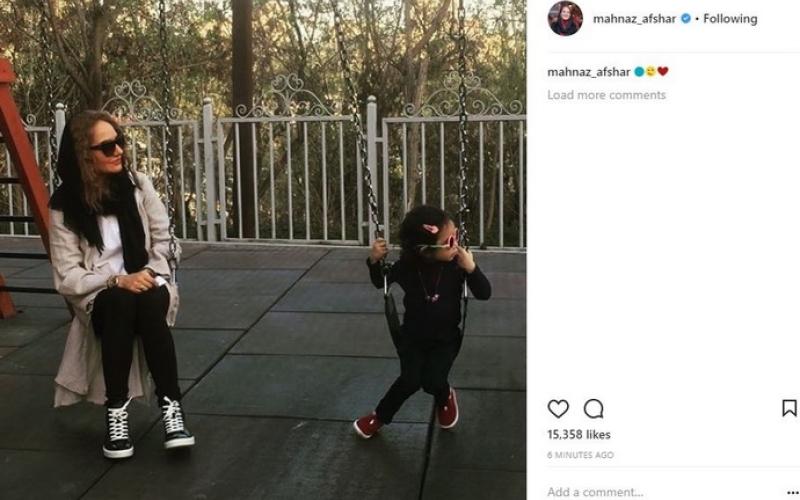
Task: Click the woman sitting on the swing
Action: point(118,283)
